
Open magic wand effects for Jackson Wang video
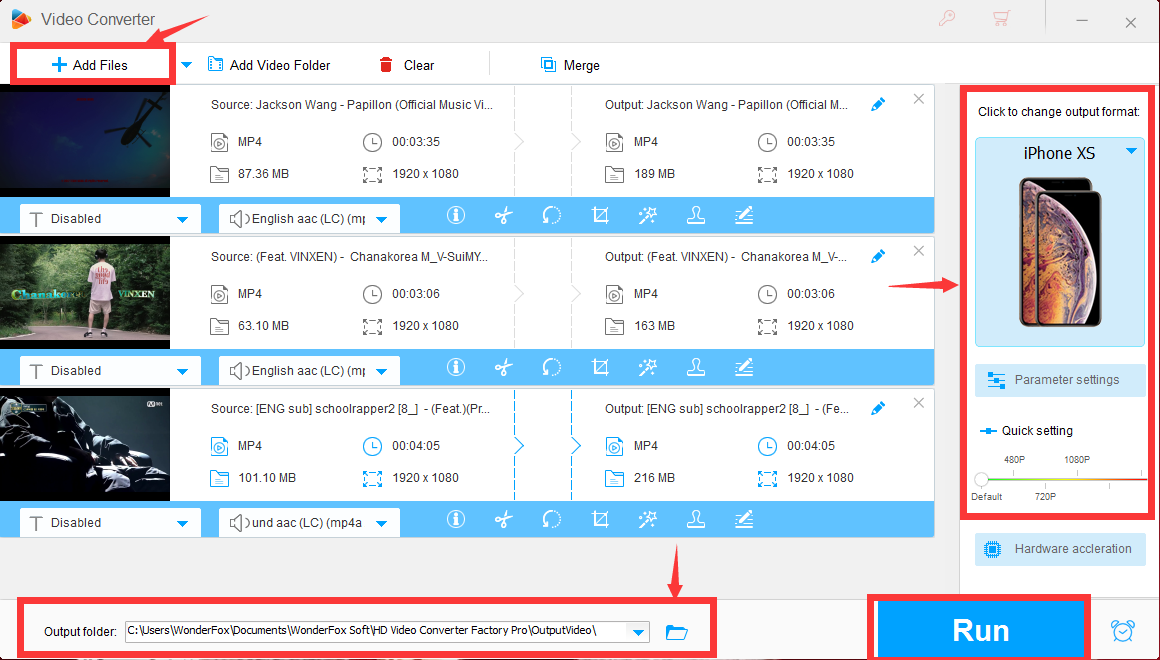coord(648,216)
